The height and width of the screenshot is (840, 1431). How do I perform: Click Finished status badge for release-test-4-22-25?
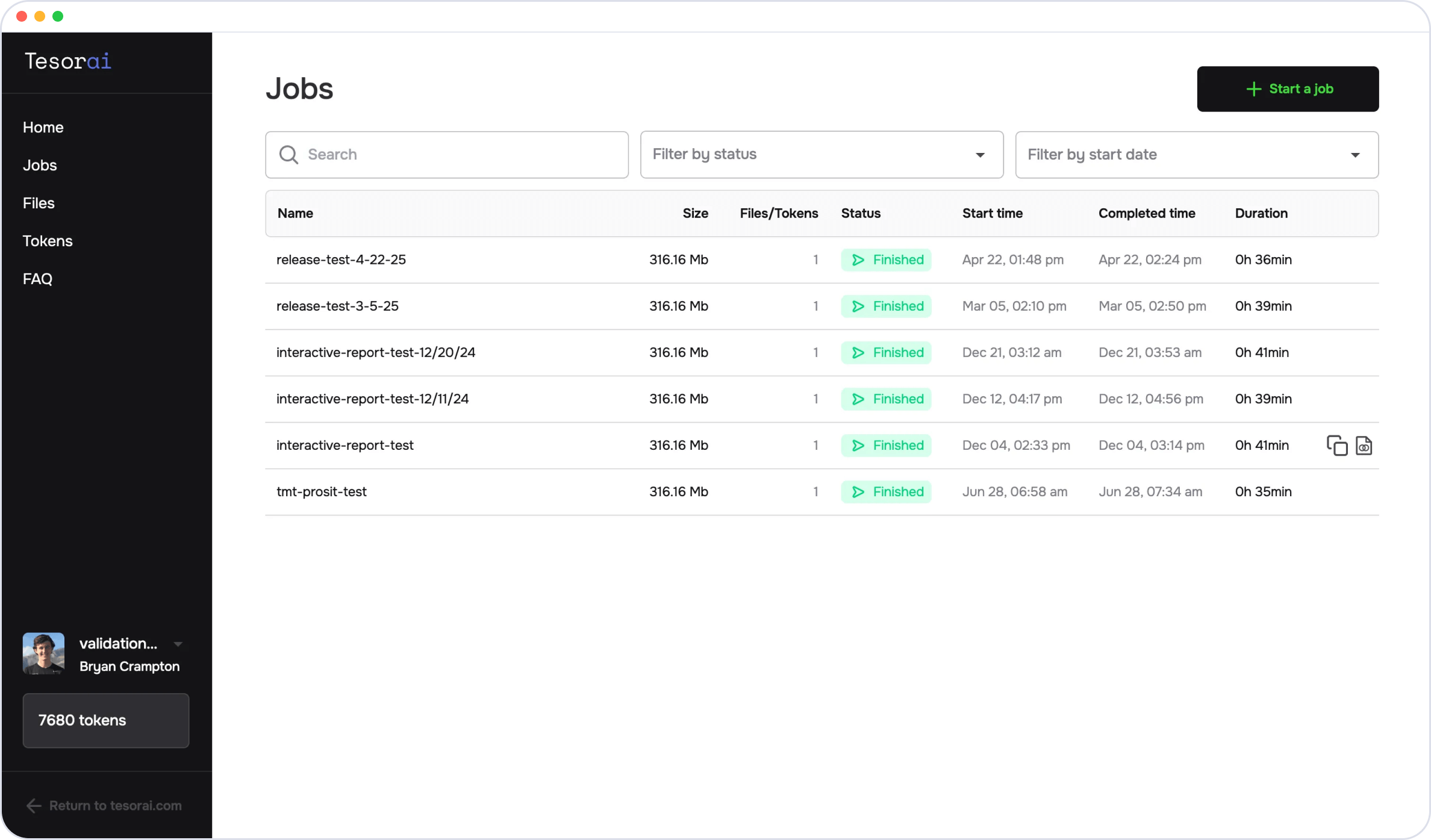click(x=886, y=260)
